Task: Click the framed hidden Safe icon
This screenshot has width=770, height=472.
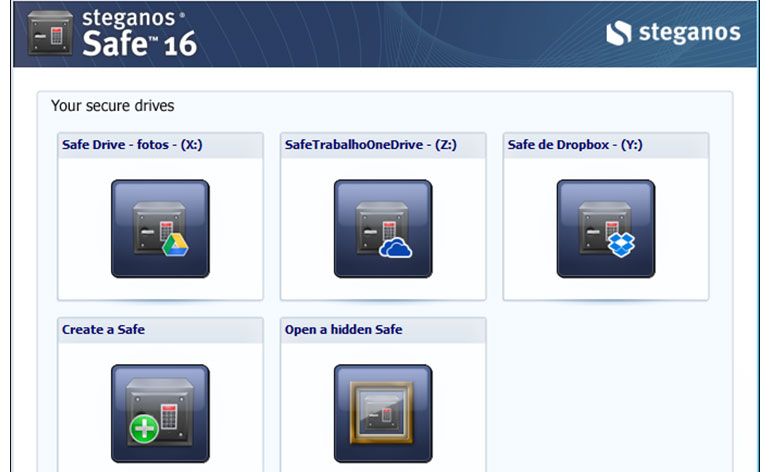Action: click(x=383, y=412)
